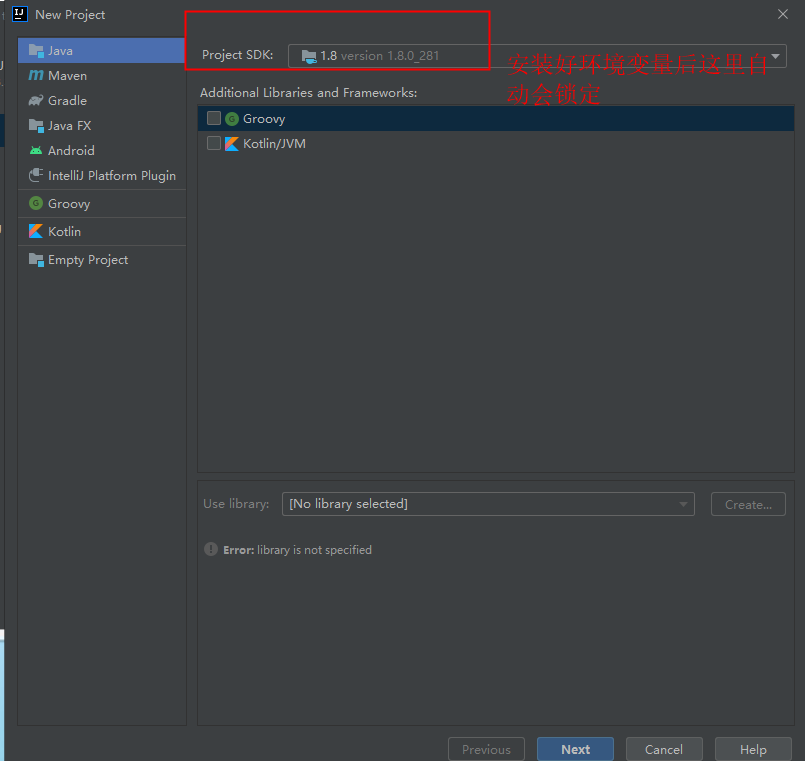
Task: Click the Groovy framework icon in libraries list
Action: pos(232,119)
